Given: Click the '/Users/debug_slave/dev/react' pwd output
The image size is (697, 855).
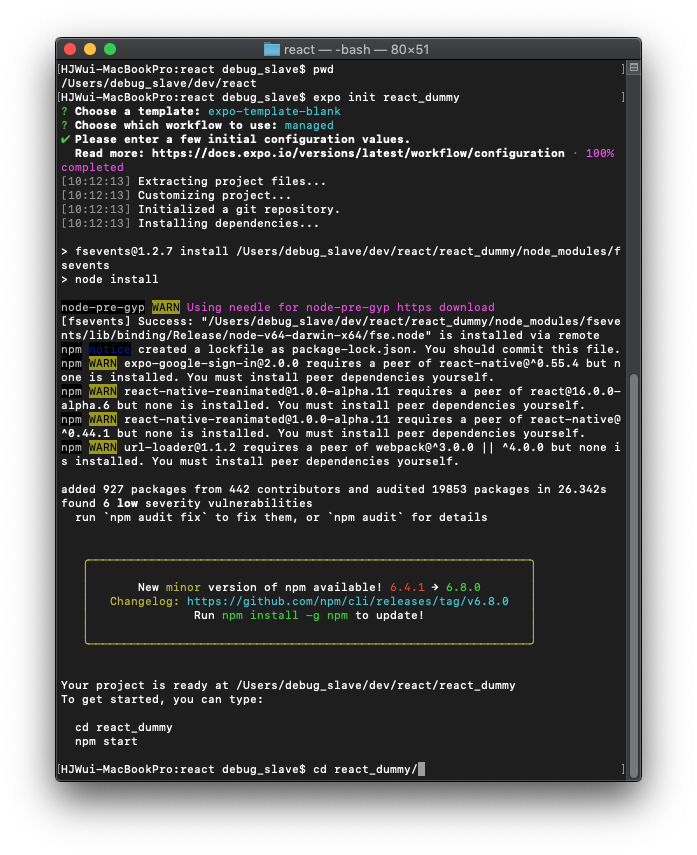Looking at the screenshot, I should tap(159, 83).
